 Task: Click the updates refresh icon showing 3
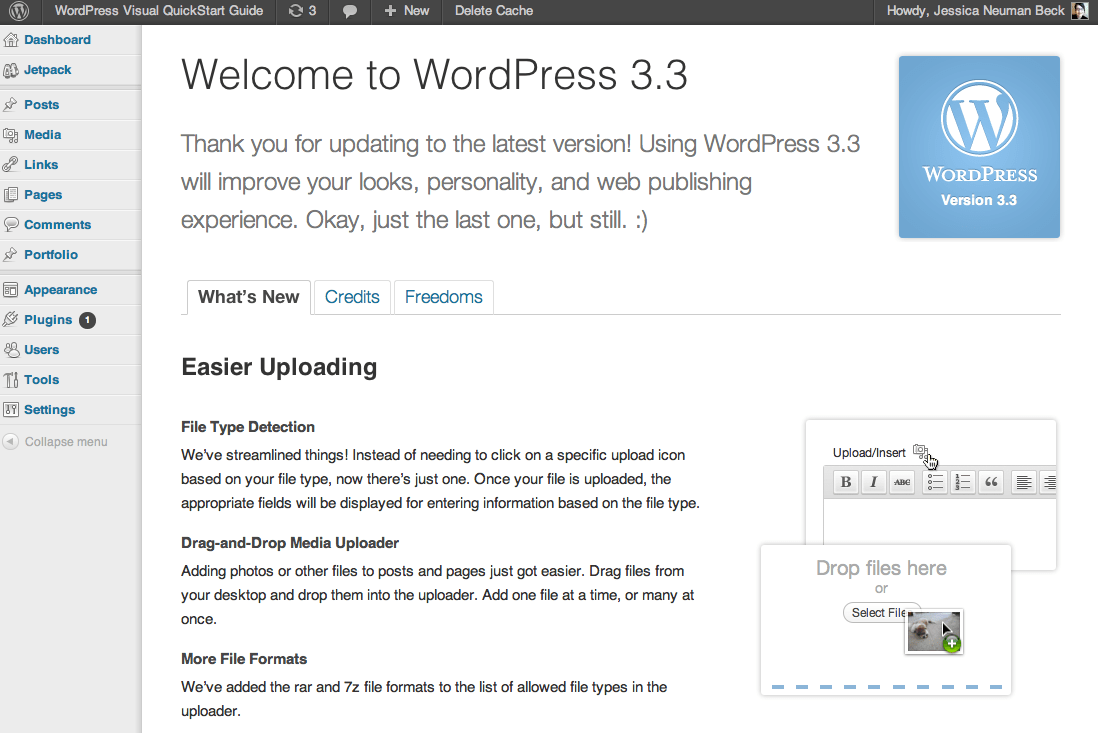[x=296, y=11]
